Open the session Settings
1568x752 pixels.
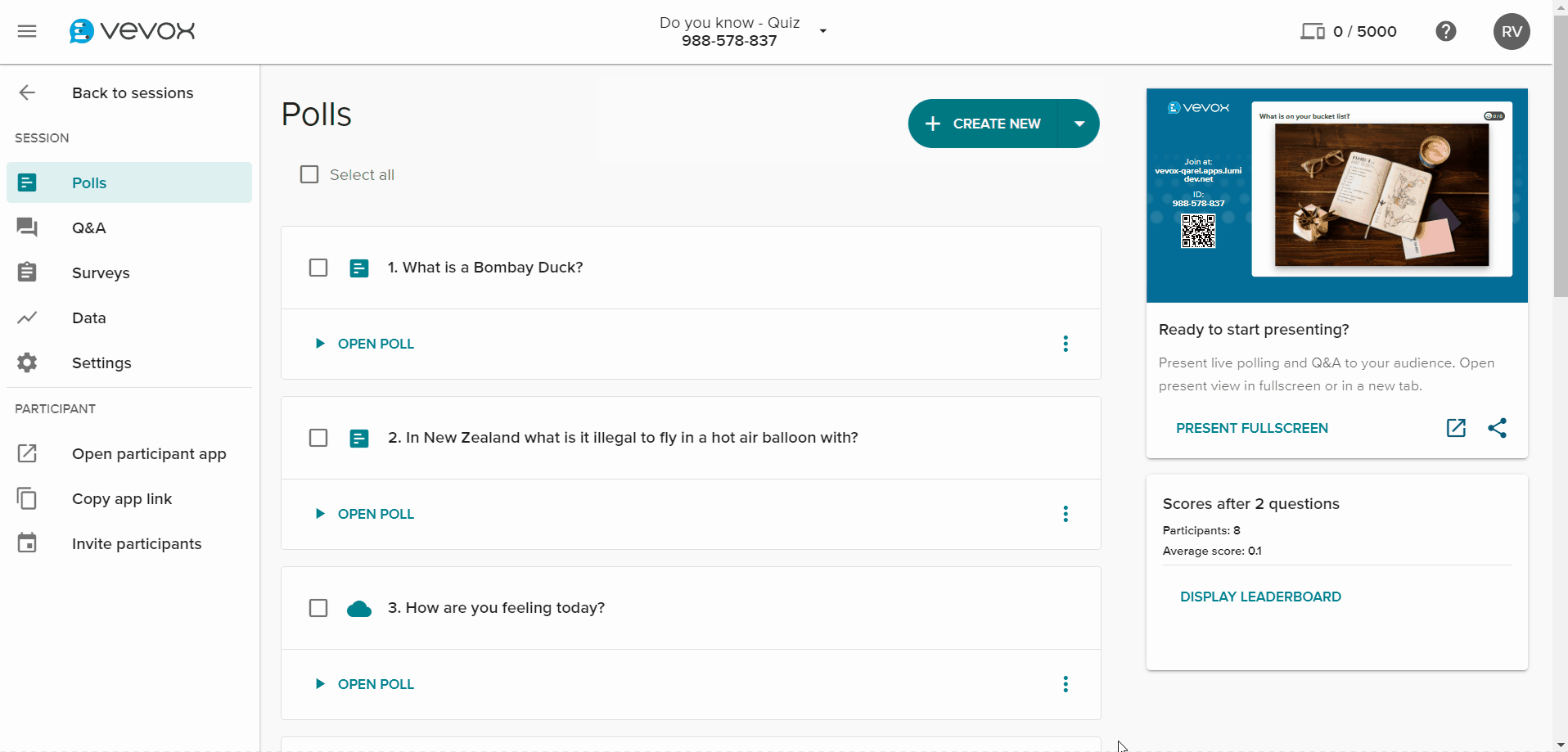(129, 362)
